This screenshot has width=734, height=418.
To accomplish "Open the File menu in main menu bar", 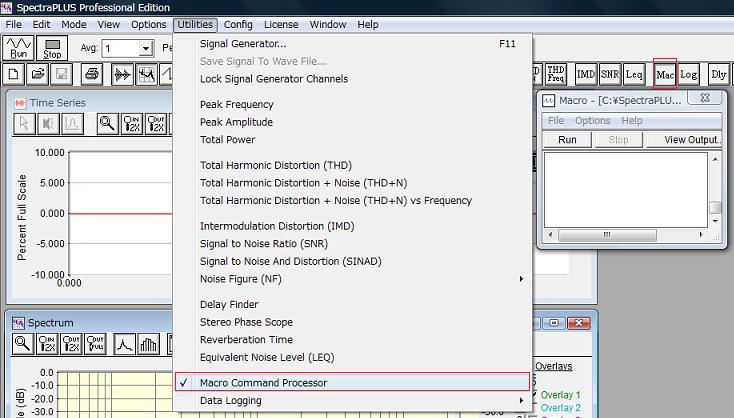I will (x=14, y=24).
